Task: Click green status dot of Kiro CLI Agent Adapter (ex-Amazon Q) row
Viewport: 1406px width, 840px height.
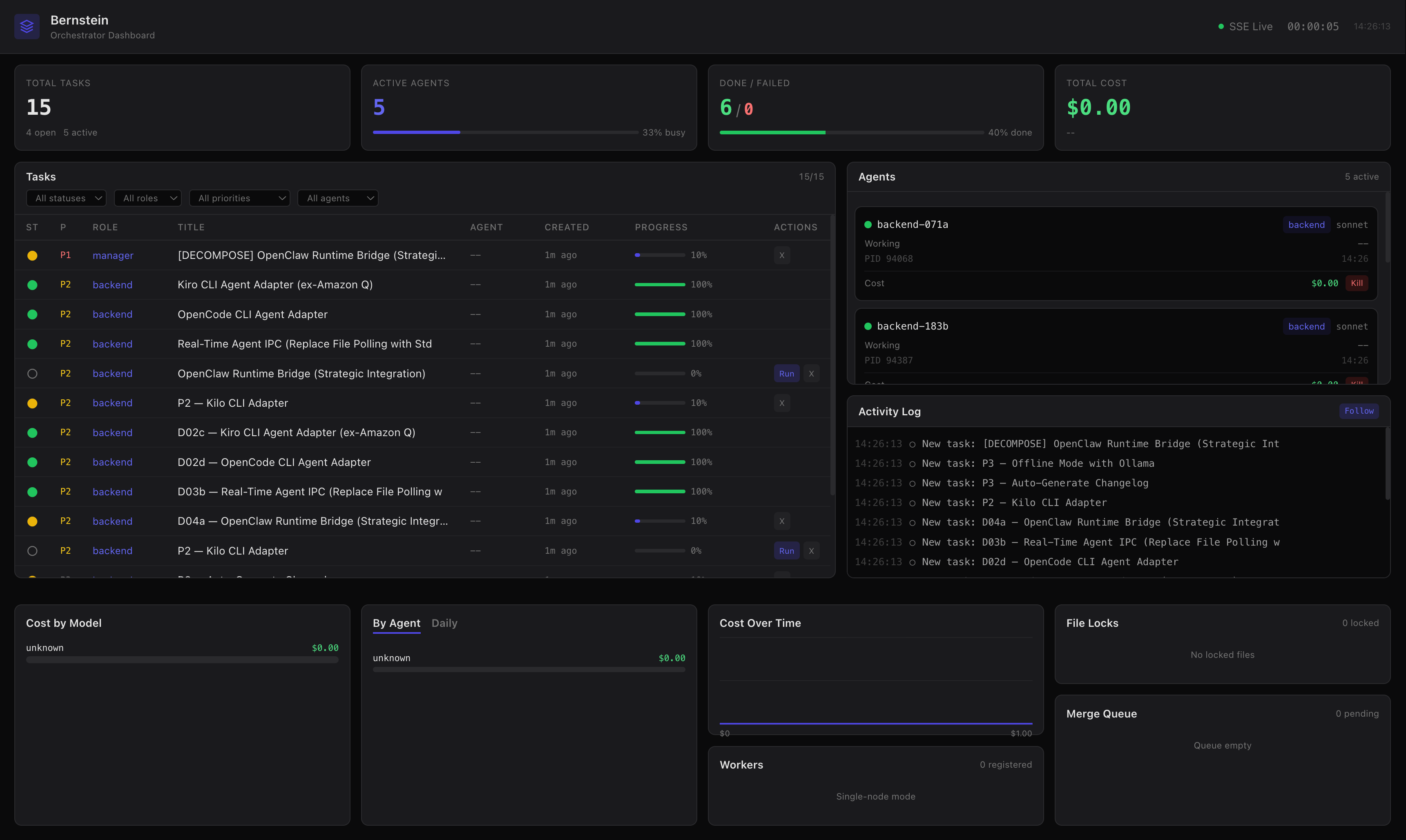Action: pos(32,285)
